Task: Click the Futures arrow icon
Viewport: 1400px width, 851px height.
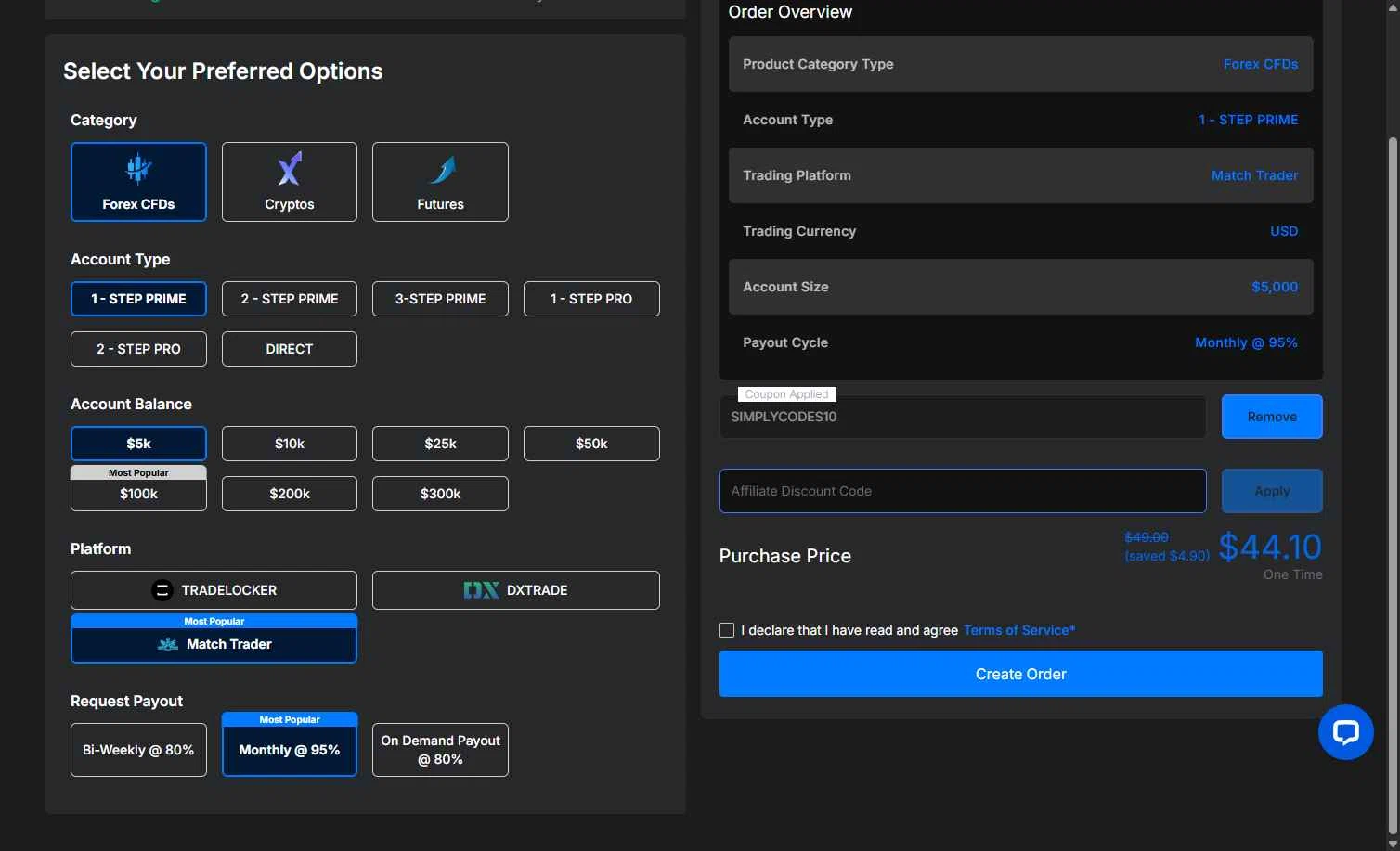Action: point(442,170)
